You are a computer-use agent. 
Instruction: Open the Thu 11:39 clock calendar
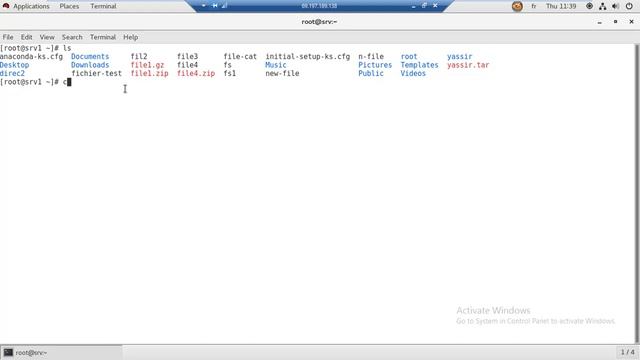(561, 6)
